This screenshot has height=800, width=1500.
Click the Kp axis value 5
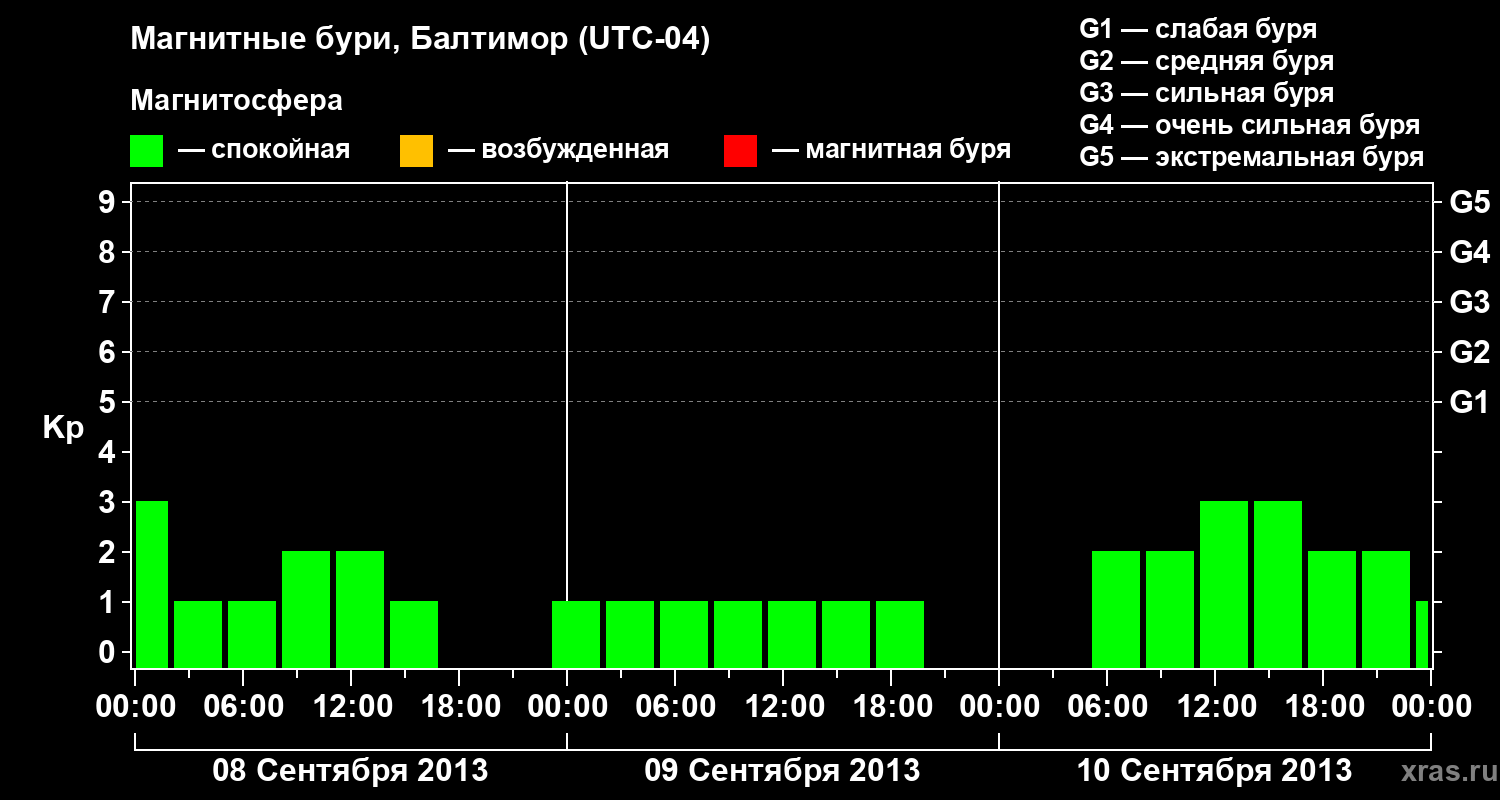pos(109,402)
